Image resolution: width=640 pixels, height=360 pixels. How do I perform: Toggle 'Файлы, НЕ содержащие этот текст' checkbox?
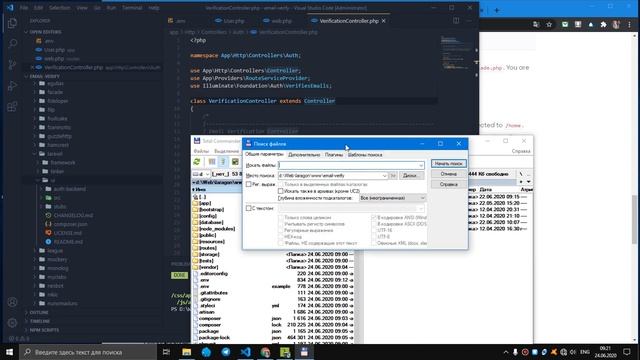[280, 243]
